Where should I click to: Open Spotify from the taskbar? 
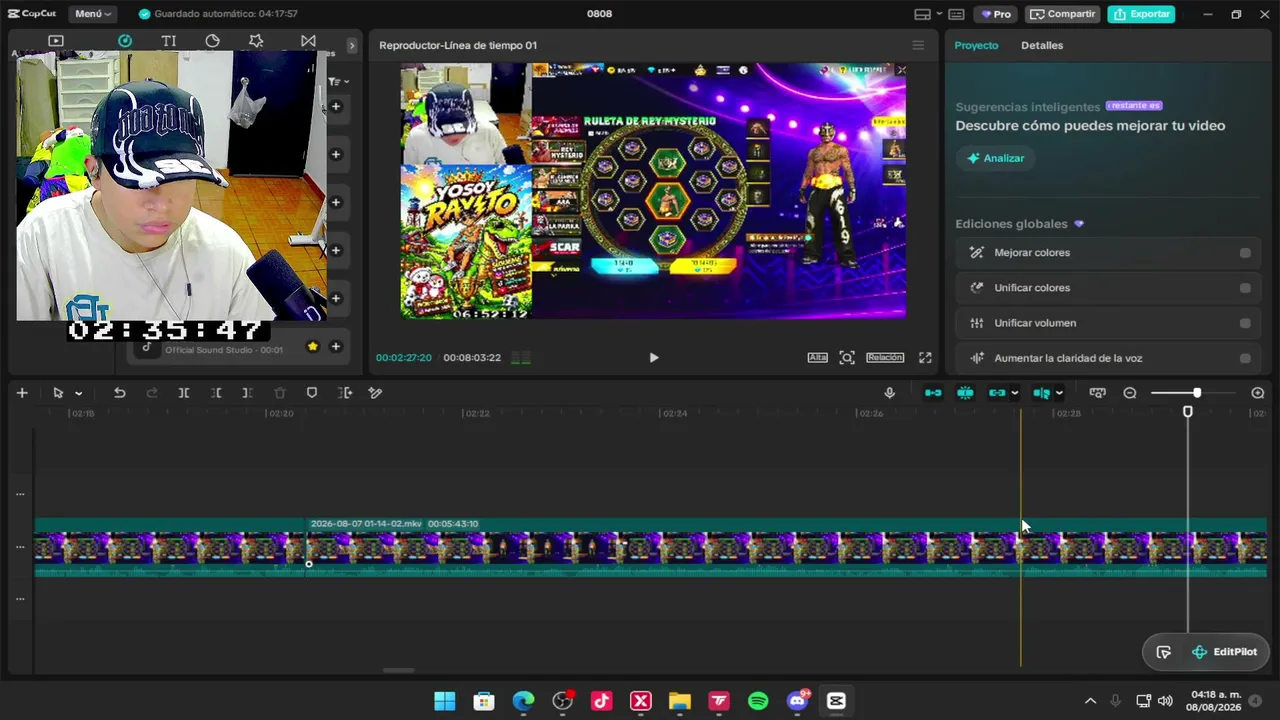pos(758,701)
